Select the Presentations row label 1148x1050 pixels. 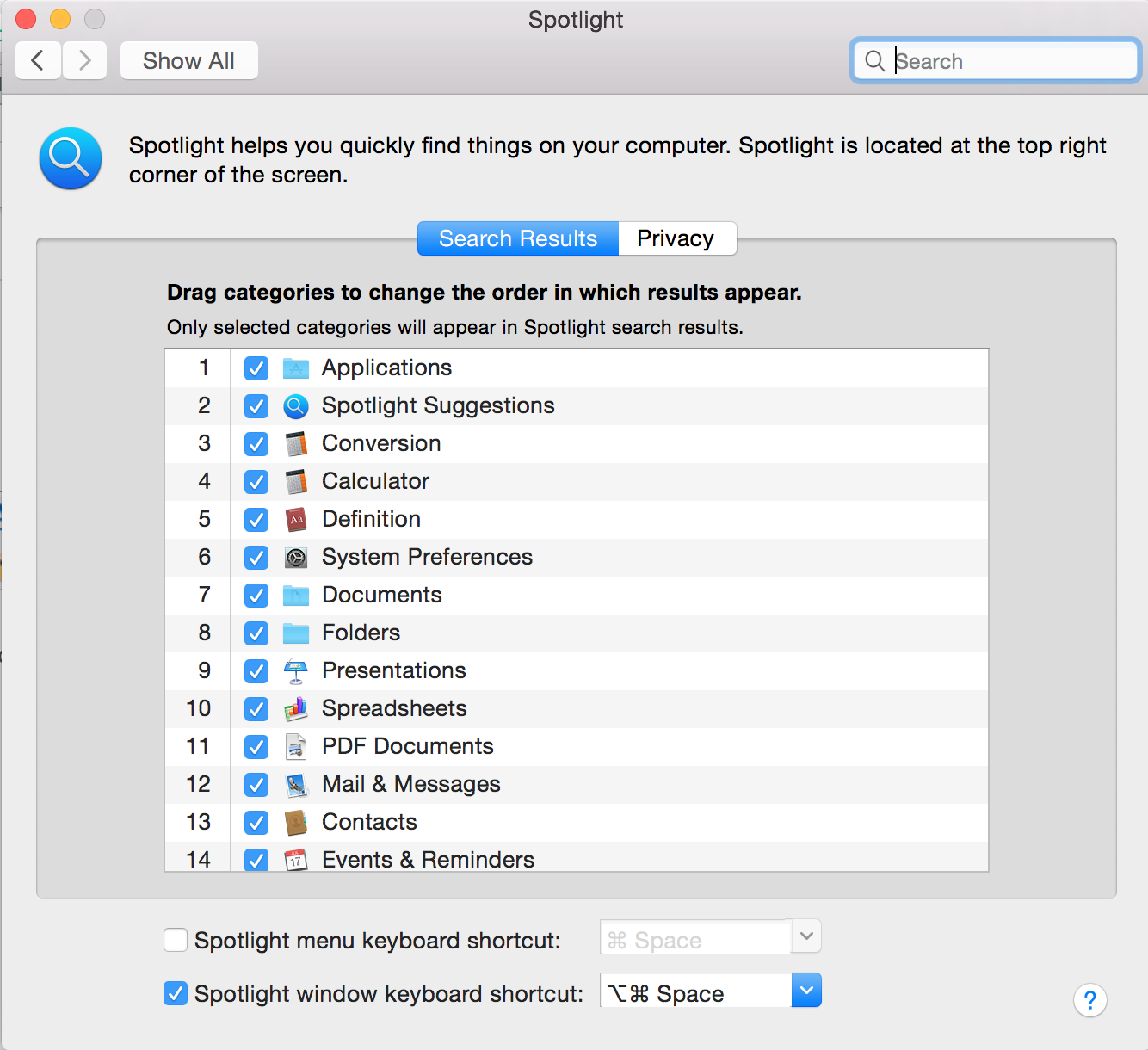[x=394, y=670]
